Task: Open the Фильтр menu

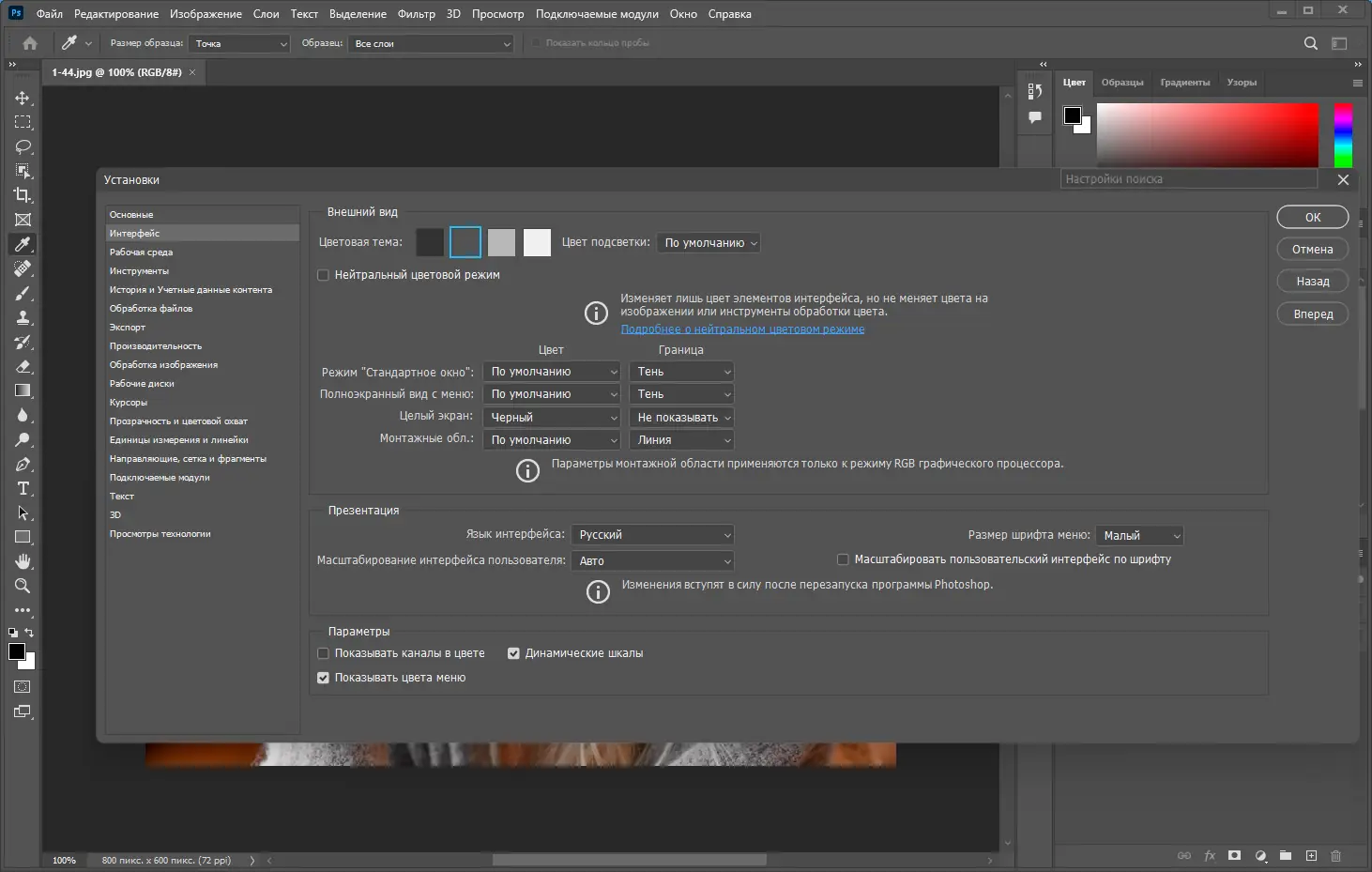Action: click(x=416, y=14)
